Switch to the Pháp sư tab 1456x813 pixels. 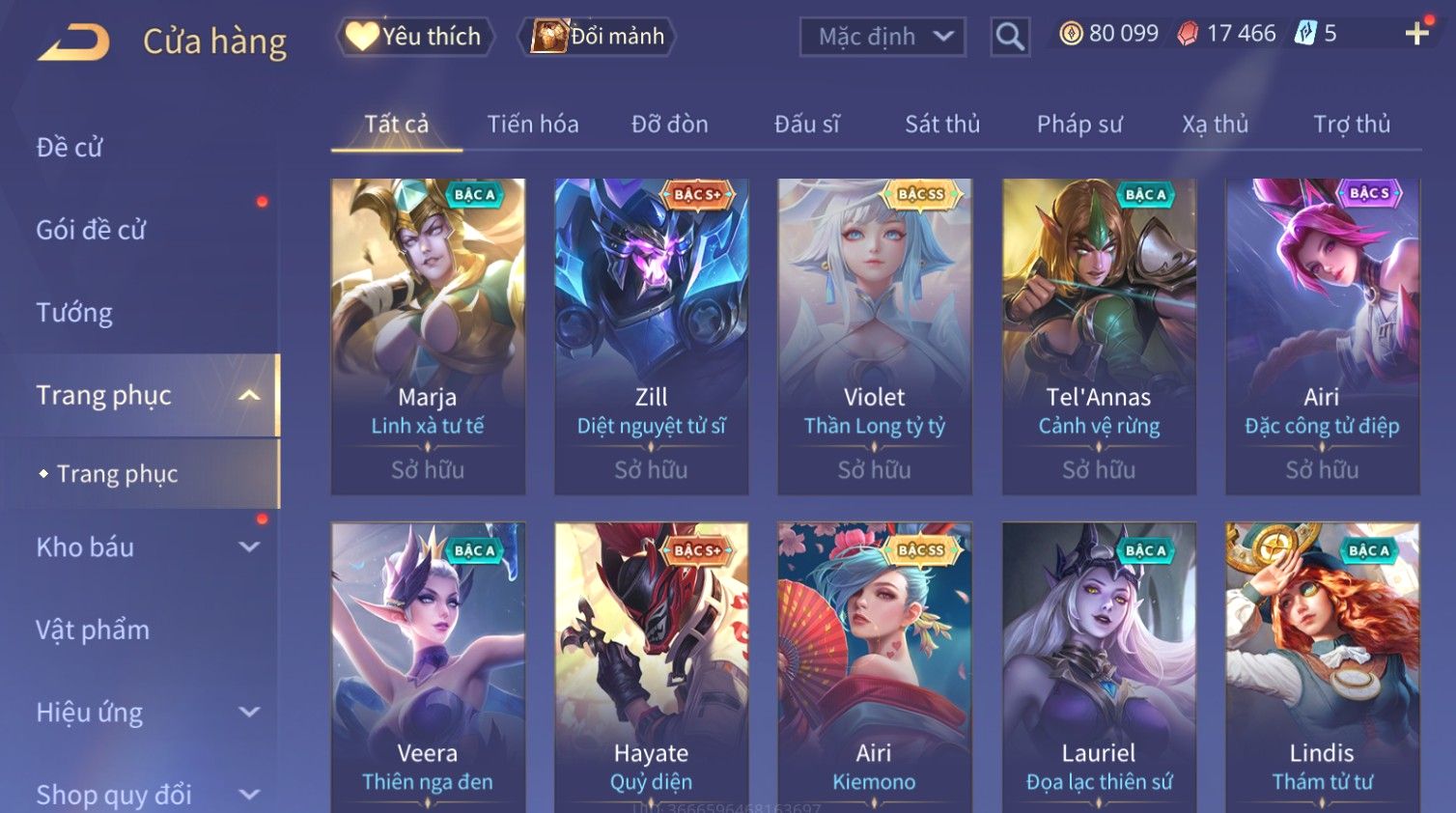tap(1079, 125)
